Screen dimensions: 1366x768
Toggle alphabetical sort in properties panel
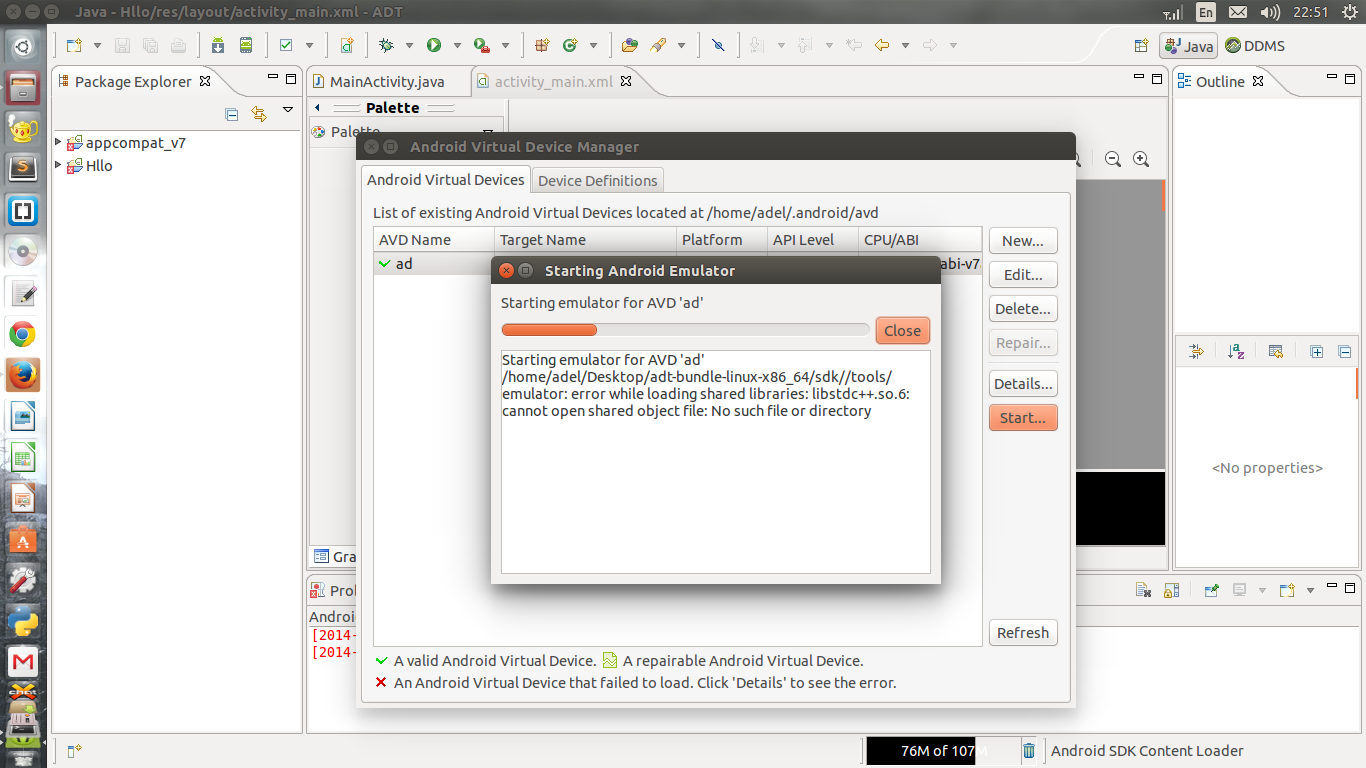[x=1236, y=351]
